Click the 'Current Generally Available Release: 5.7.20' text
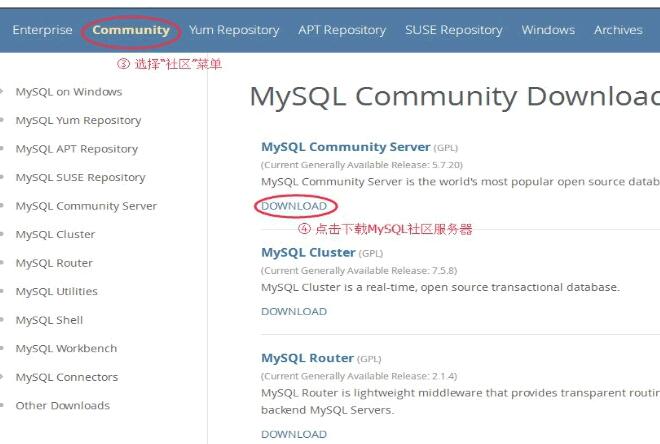The image size is (660, 444). click(362, 165)
